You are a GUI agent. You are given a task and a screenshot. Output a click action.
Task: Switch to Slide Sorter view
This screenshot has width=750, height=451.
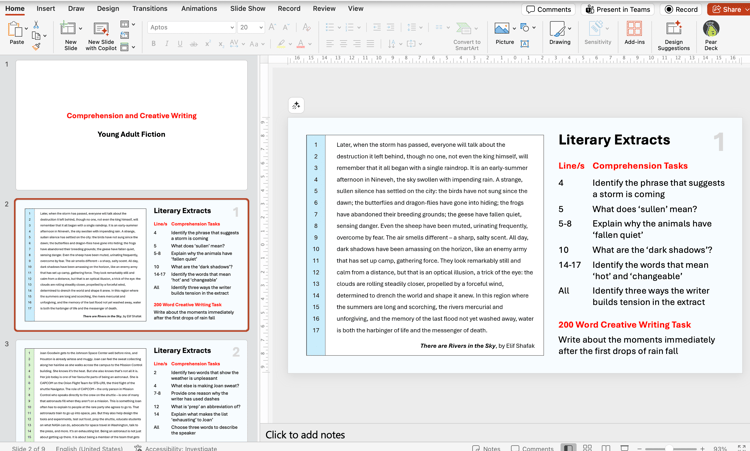(x=587, y=447)
